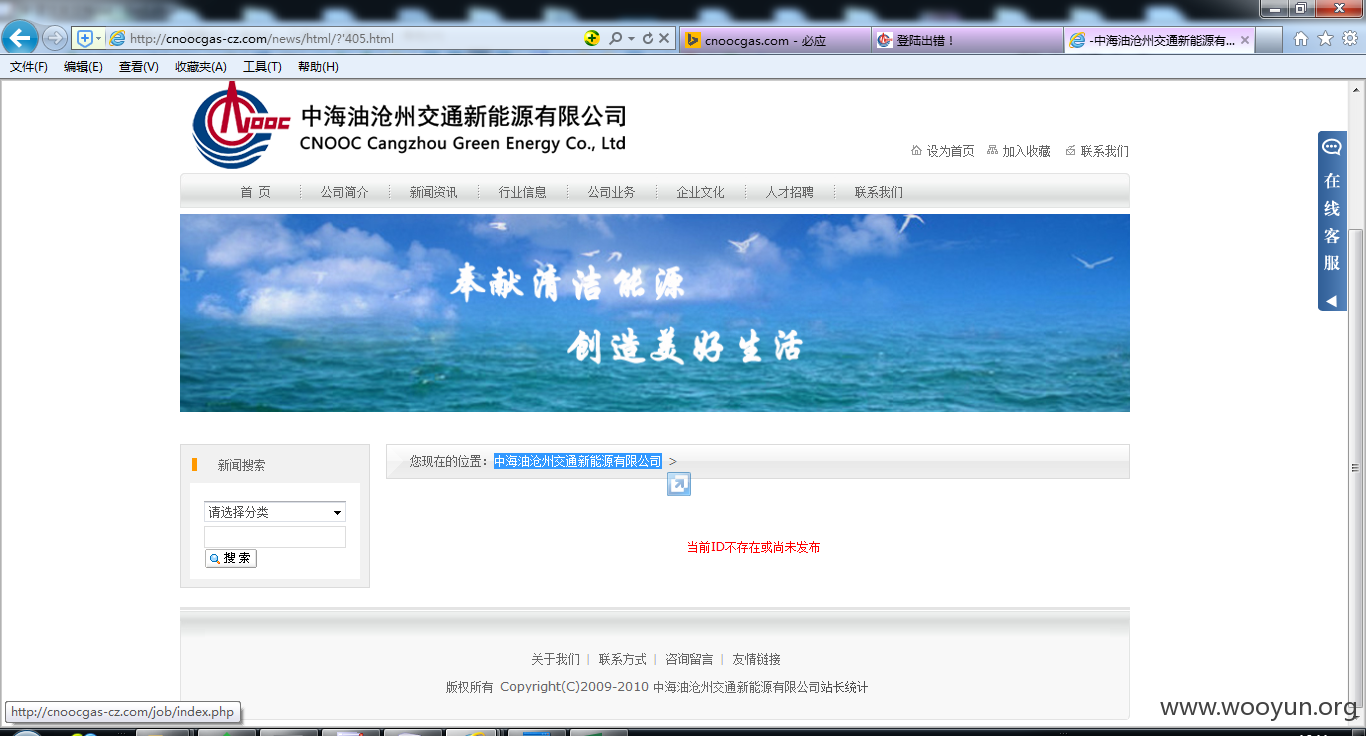Open the 收藏夹(A) menu

tap(201, 67)
